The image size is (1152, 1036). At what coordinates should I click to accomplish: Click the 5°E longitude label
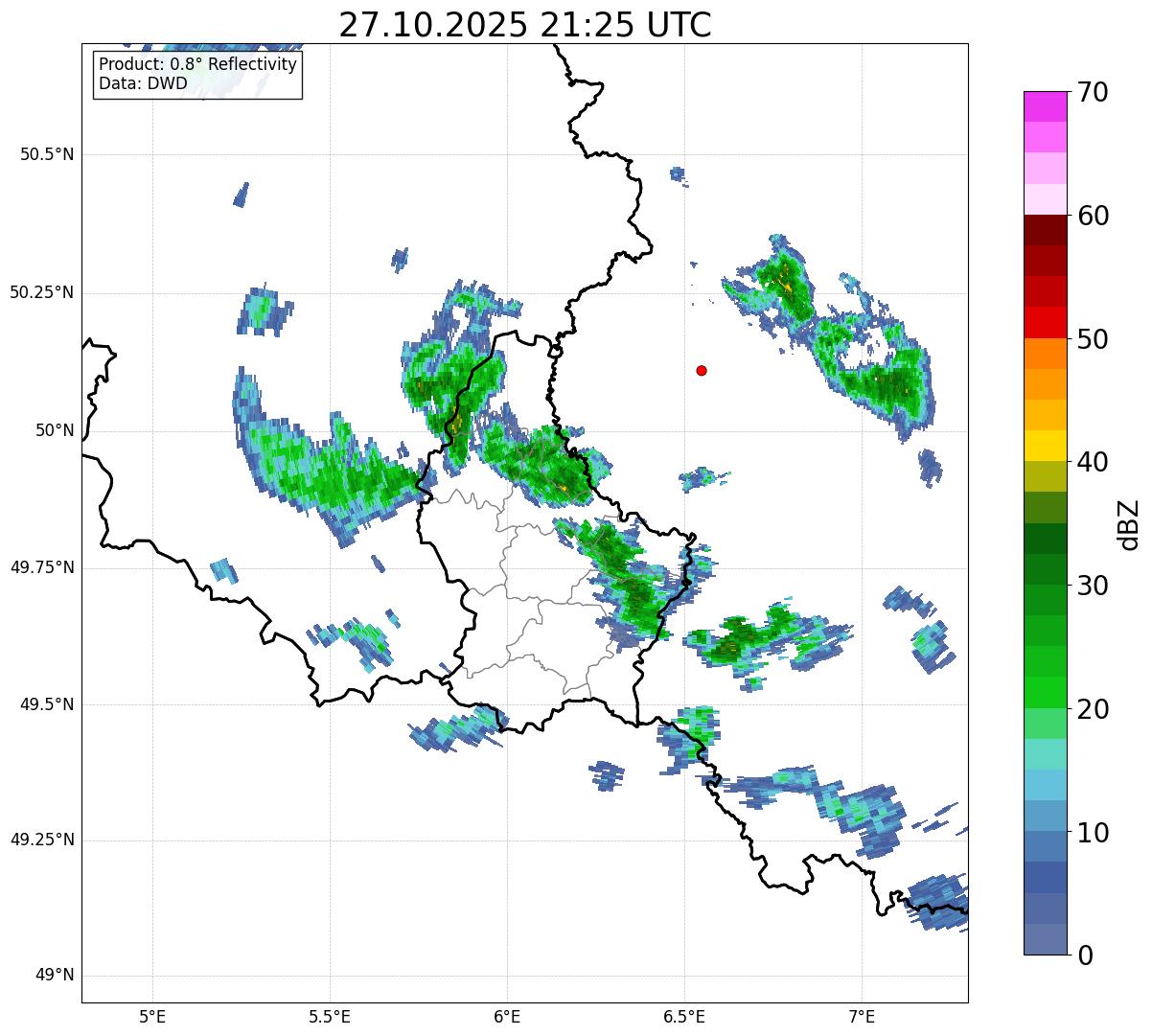click(x=152, y=1016)
